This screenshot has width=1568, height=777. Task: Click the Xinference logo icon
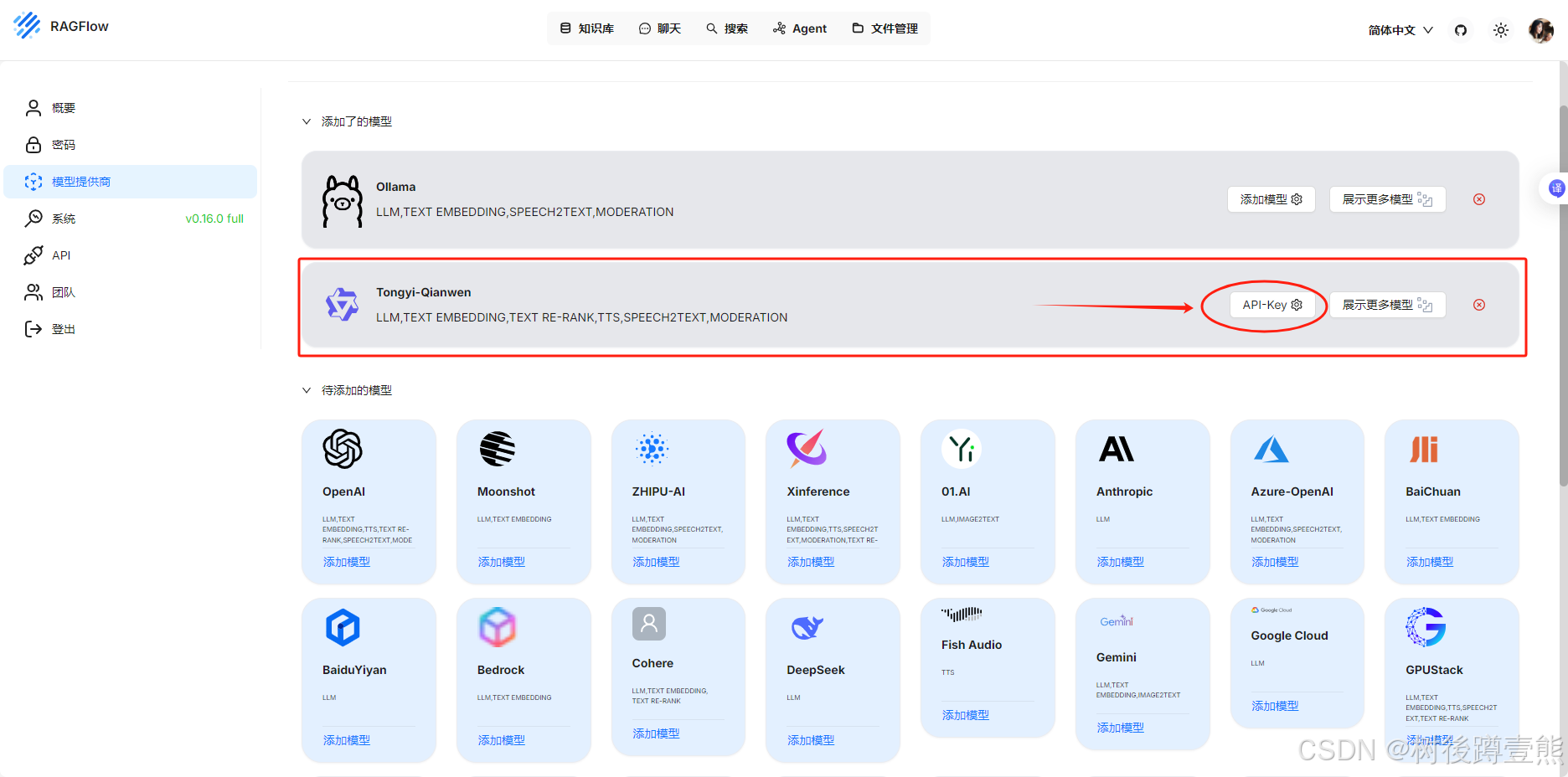(x=807, y=448)
